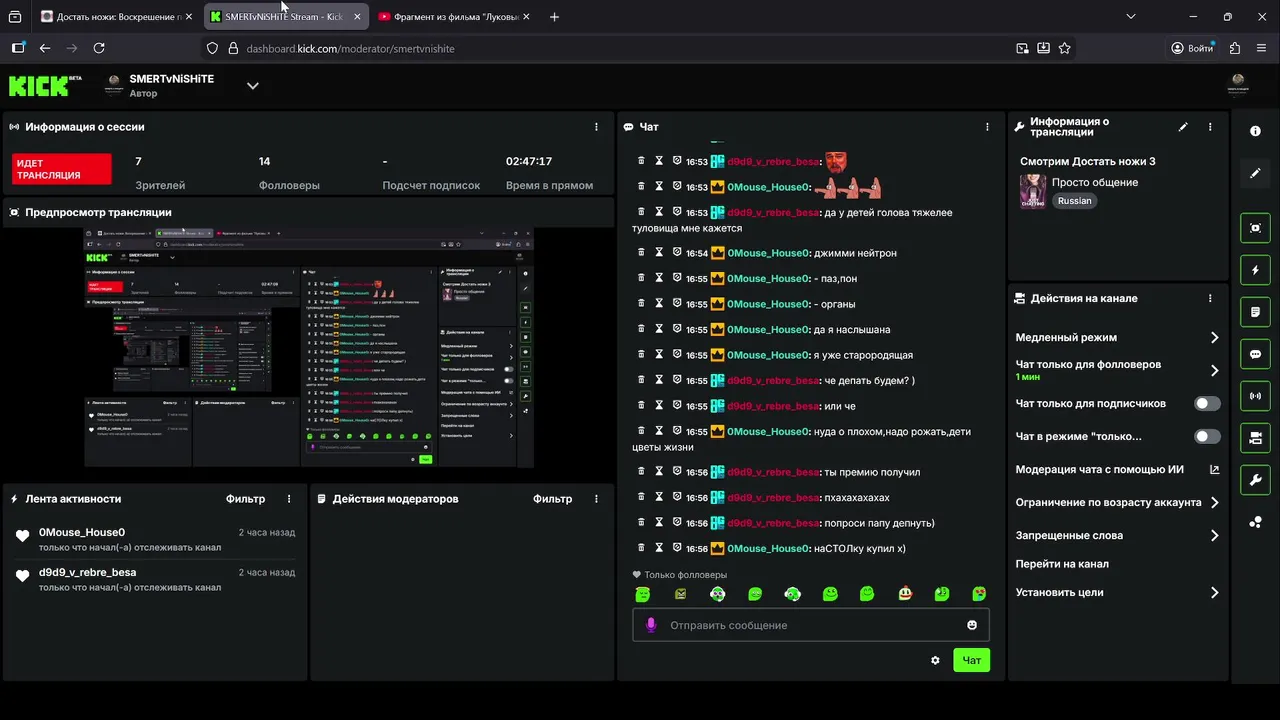1280x720 pixels.
Task: Insert the first green emote with halo
Action: coord(643,594)
